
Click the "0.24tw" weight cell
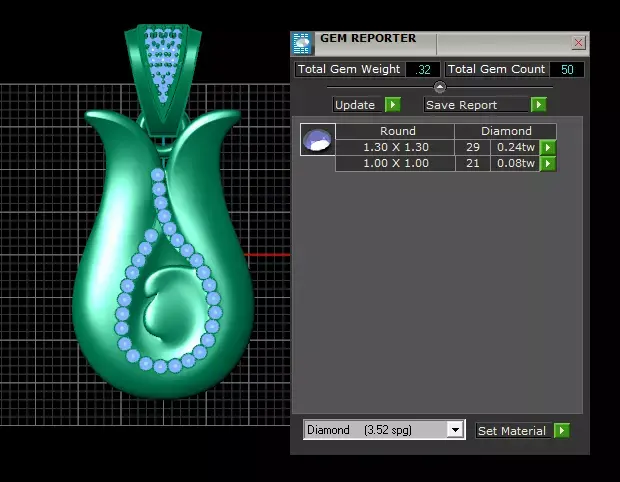pos(515,147)
